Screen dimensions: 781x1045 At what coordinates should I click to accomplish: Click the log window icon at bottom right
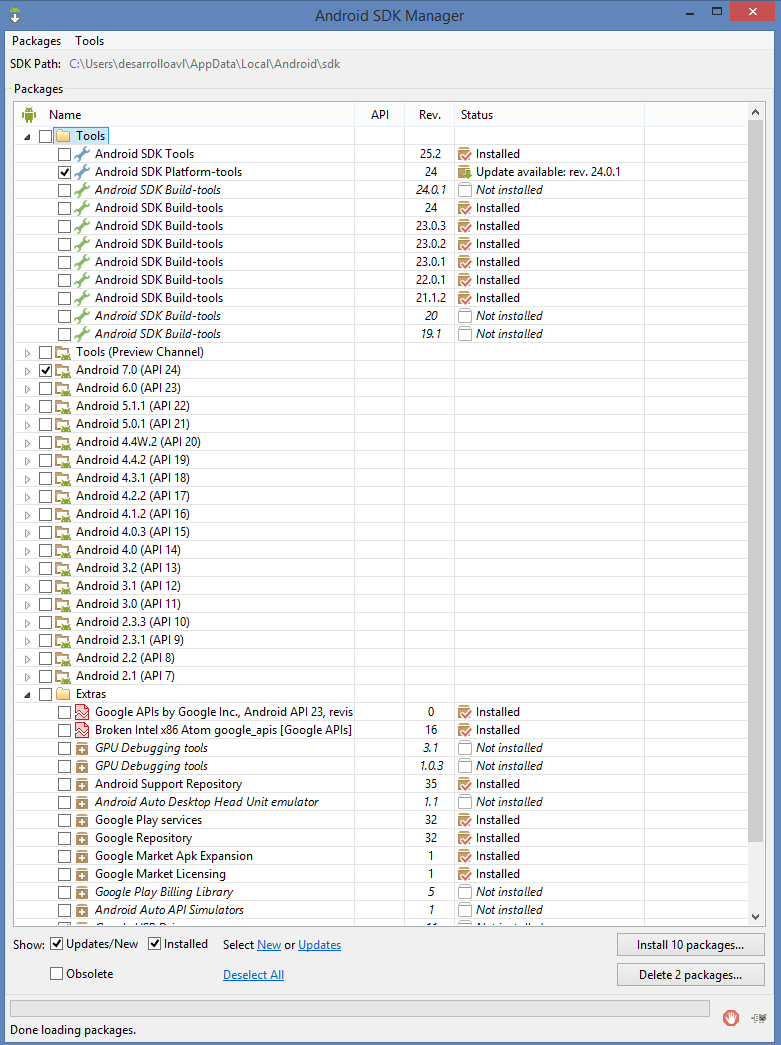pyautogui.click(x=758, y=1018)
